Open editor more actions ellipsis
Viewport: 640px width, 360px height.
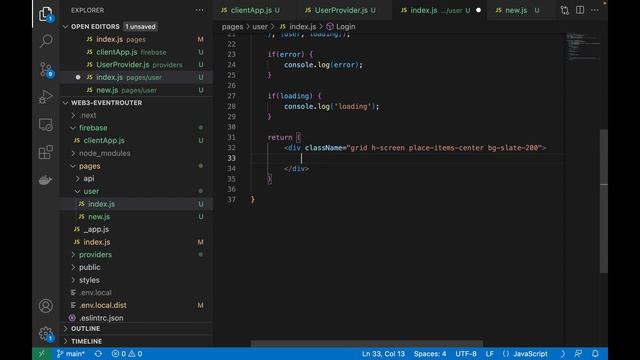[595, 10]
